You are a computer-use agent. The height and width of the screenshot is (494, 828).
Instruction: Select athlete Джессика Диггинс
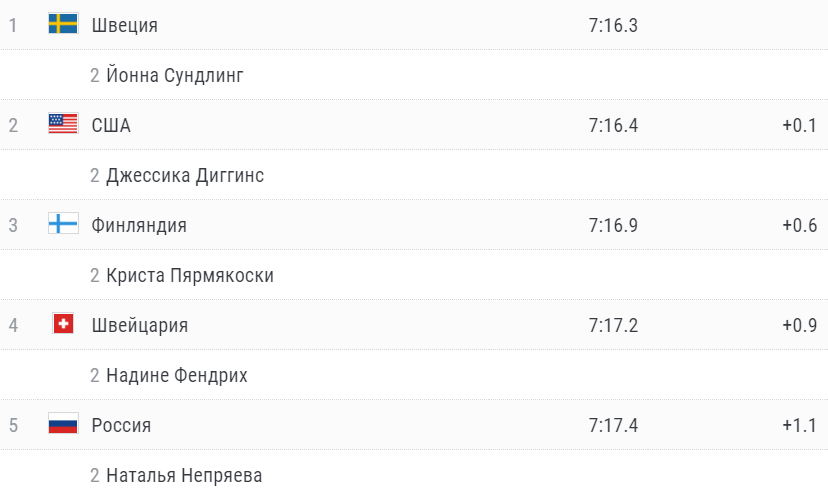point(185,175)
